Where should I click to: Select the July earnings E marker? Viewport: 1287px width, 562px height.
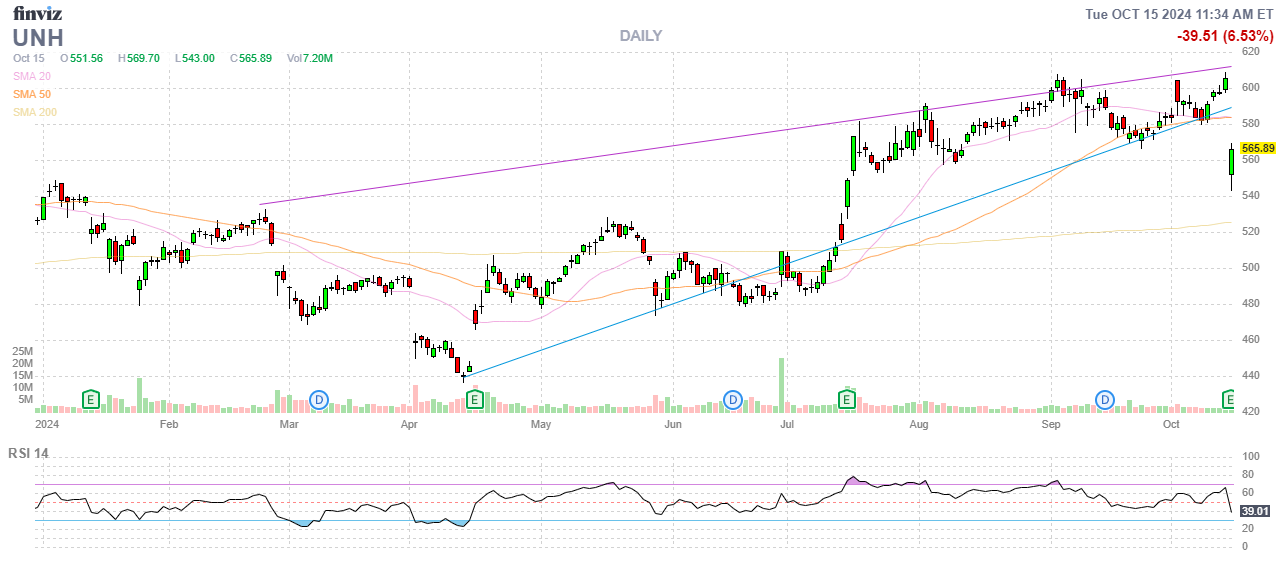[x=846, y=399]
